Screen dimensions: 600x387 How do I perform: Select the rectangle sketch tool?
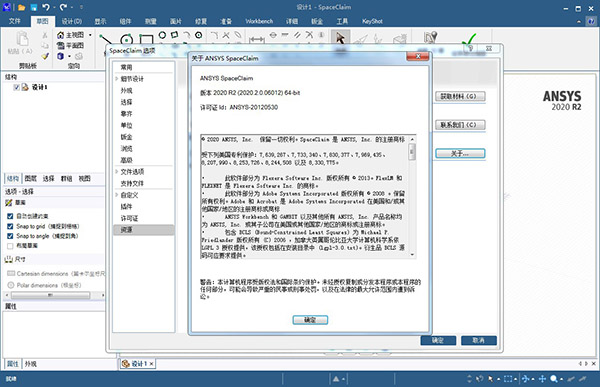(146, 39)
